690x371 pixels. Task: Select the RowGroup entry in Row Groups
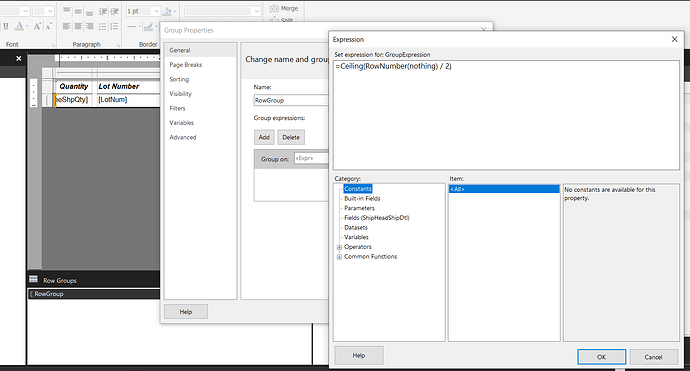click(x=94, y=294)
